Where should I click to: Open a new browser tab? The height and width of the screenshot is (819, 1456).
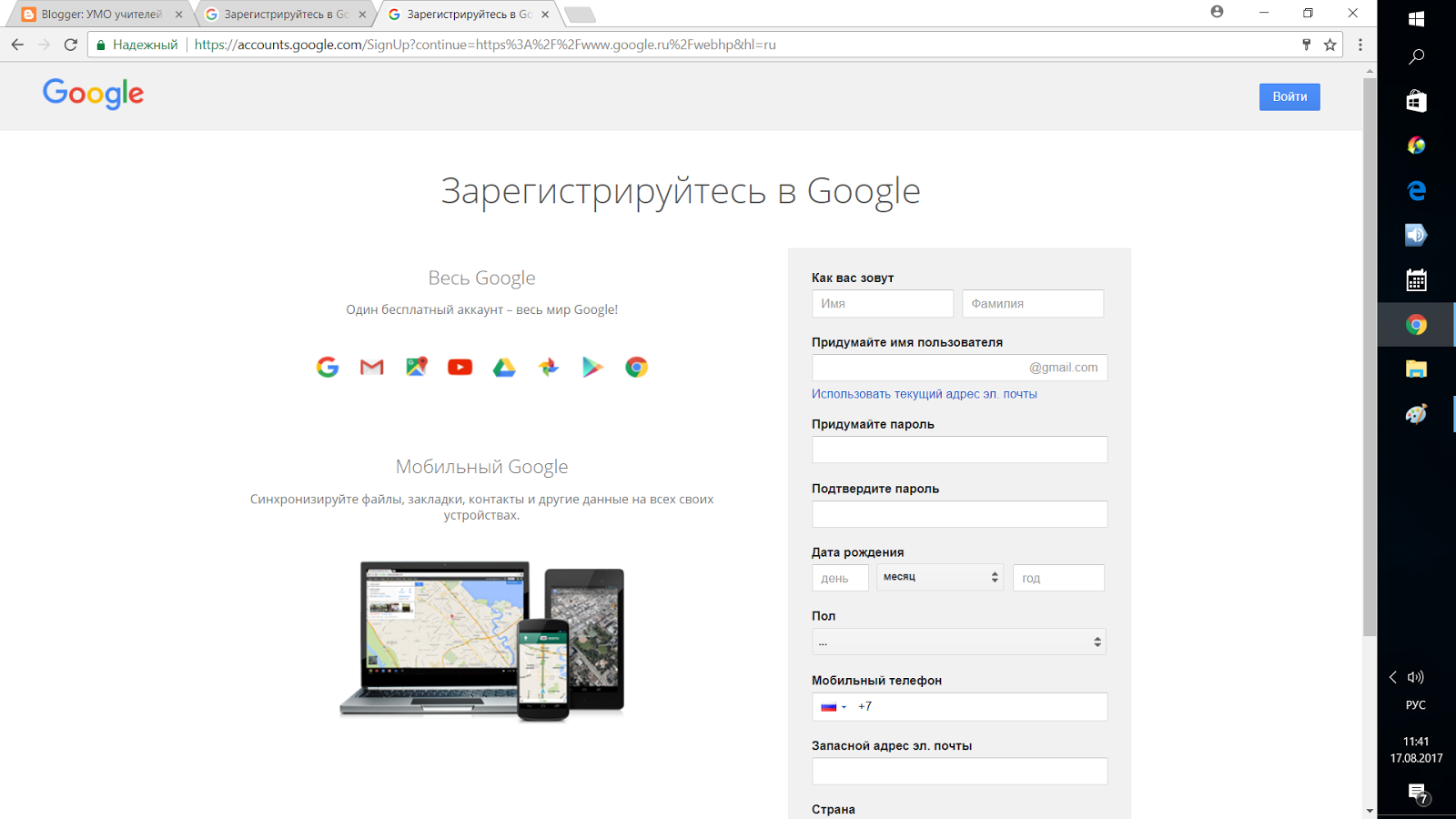coord(580,15)
